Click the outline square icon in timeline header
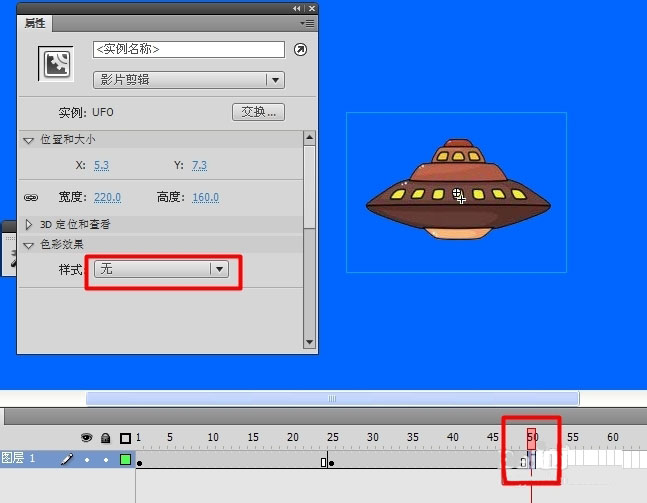 pyautogui.click(x=125, y=438)
